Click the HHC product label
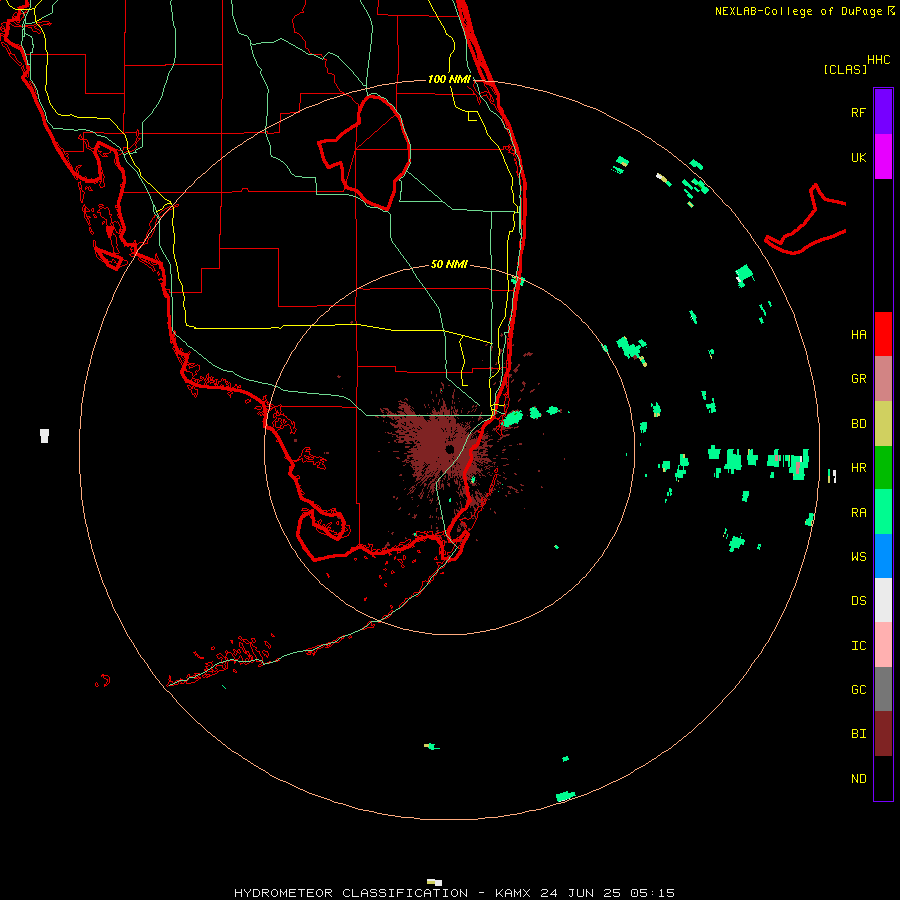Image resolution: width=900 pixels, height=900 pixels. pyautogui.click(x=878, y=60)
